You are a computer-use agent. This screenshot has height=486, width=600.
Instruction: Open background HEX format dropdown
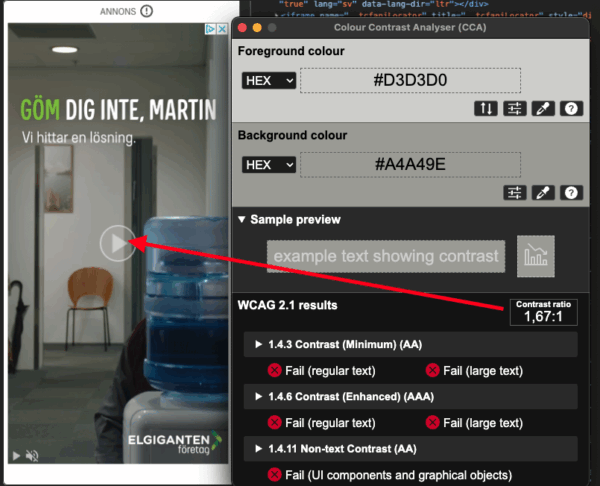click(269, 165)
